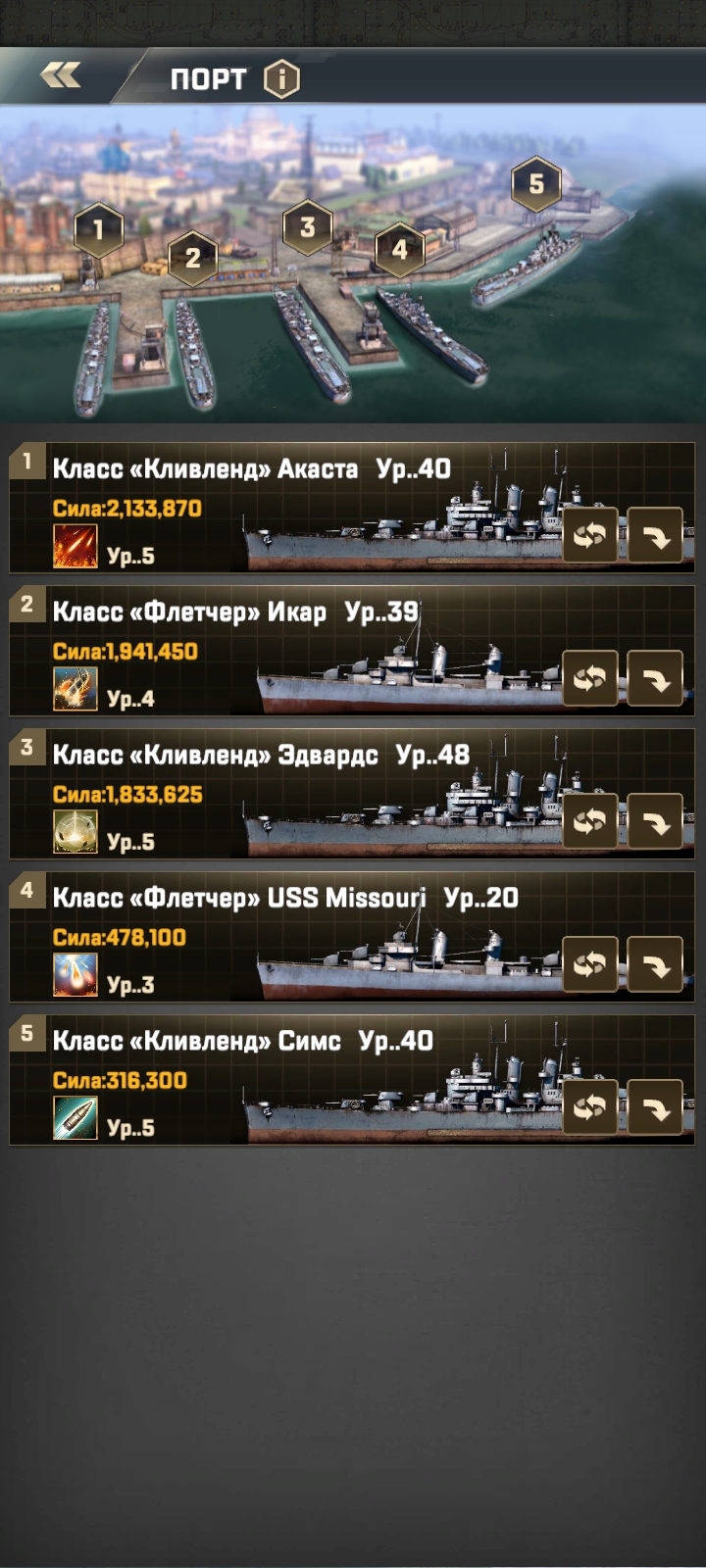Open Акаста's fire skill icon
This screenshot has width=706, height=1568.
coord(76,546)
